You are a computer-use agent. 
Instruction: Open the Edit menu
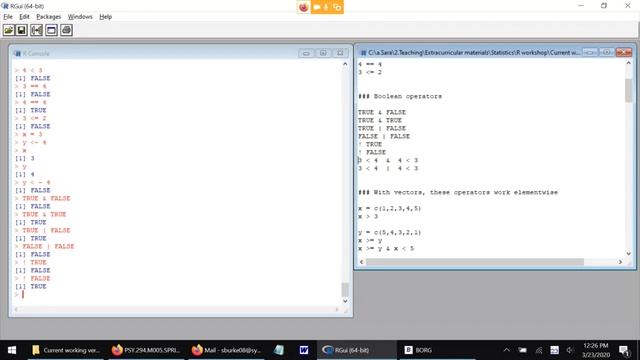(x=24, y=17)
